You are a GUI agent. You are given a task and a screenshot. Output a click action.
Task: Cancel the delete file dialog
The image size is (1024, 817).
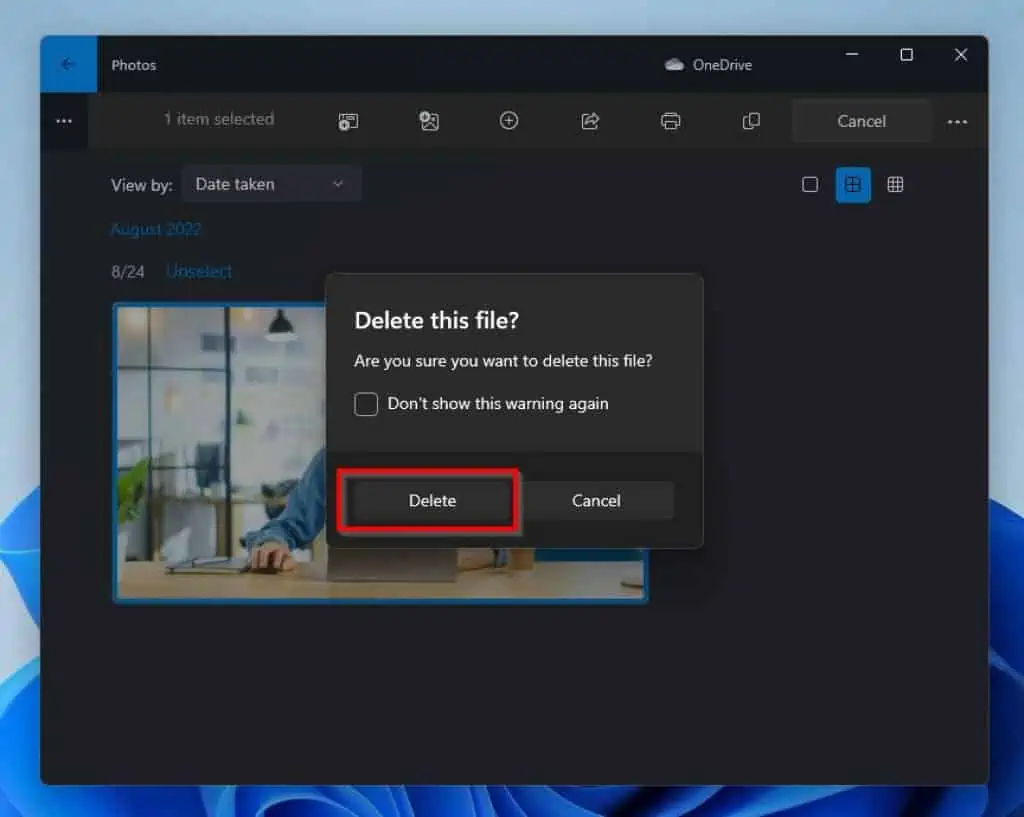tap(596, 501)
